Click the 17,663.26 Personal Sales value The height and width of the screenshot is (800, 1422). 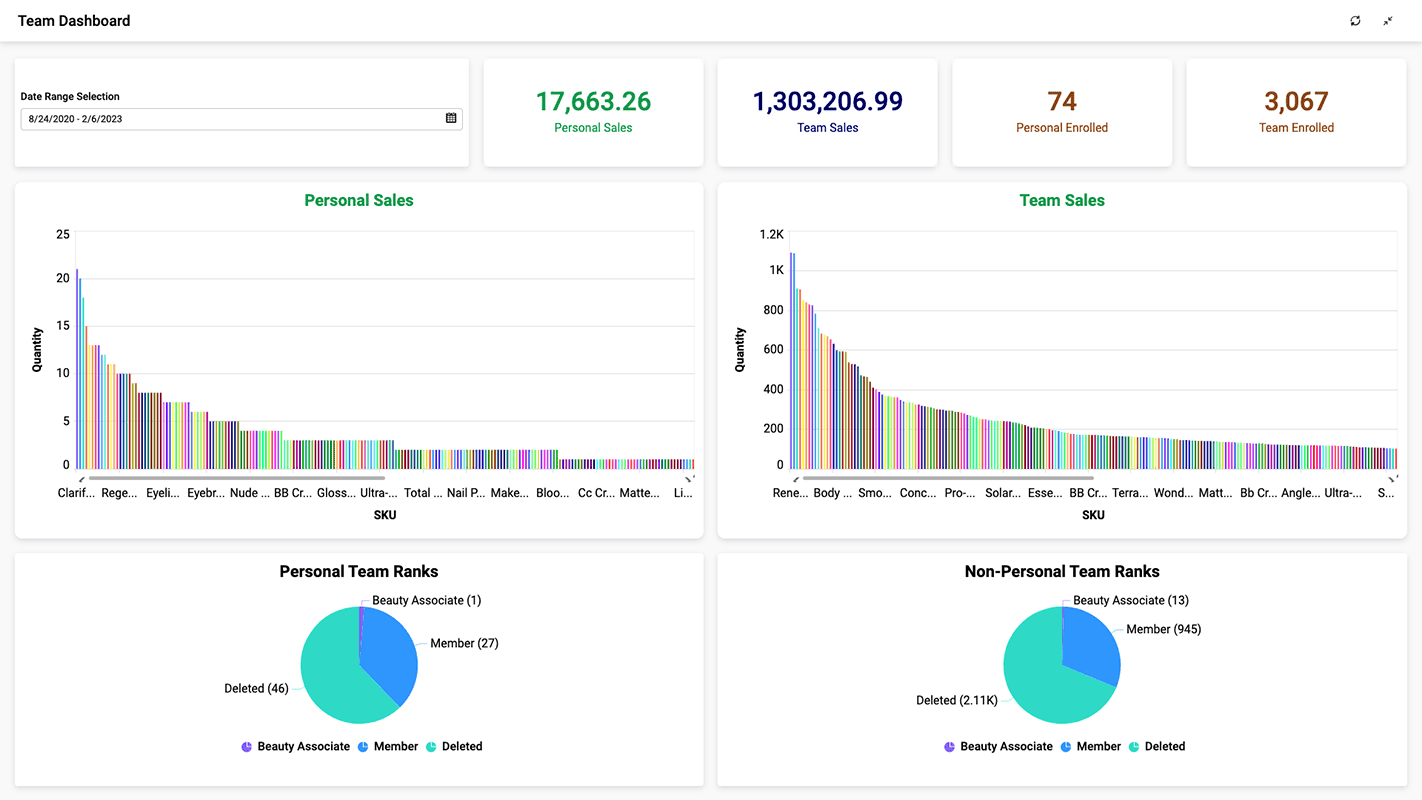[x=593, y=102]
